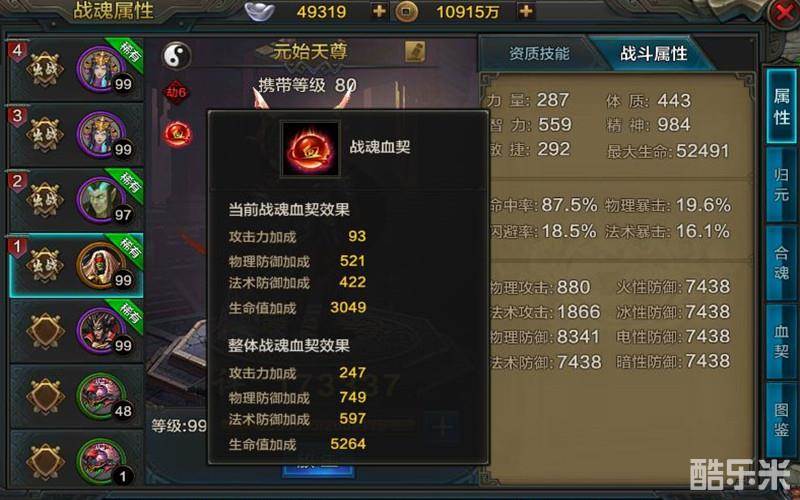
Task: Open the 血契 side tab
Action: 781,341
